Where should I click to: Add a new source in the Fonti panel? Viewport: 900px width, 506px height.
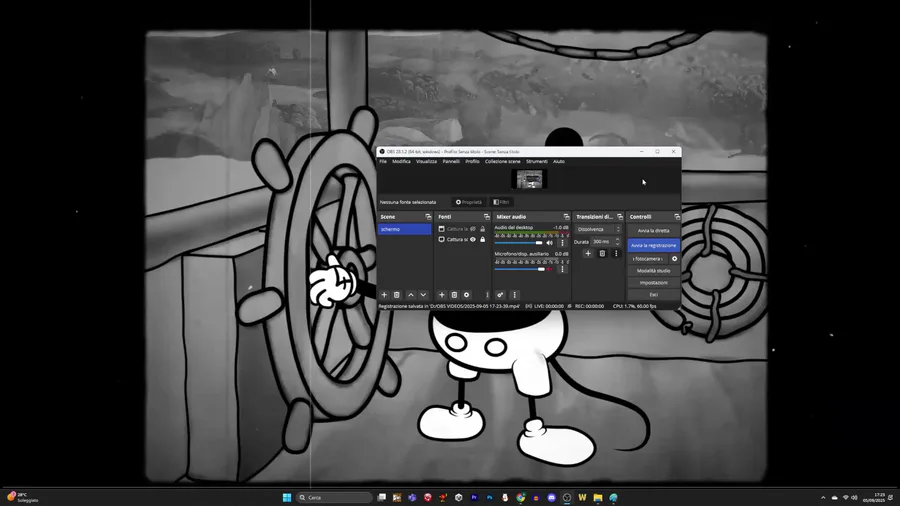[441, 295]
